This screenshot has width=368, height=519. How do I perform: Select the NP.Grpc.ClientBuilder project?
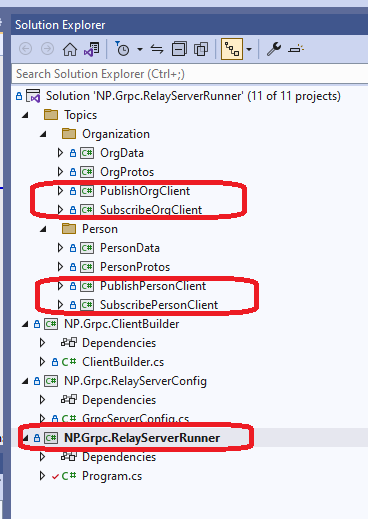pos(121,324)
